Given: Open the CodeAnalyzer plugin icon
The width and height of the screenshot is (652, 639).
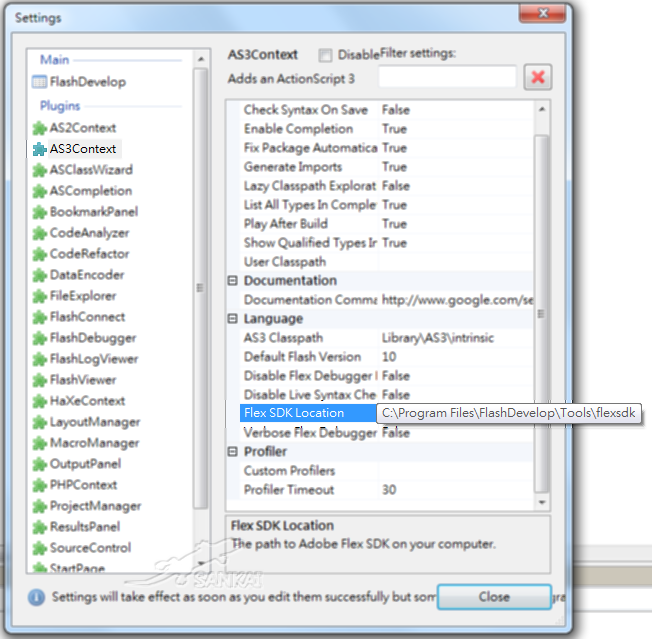Looking at the screenshot, I should (x=40, y=233).
